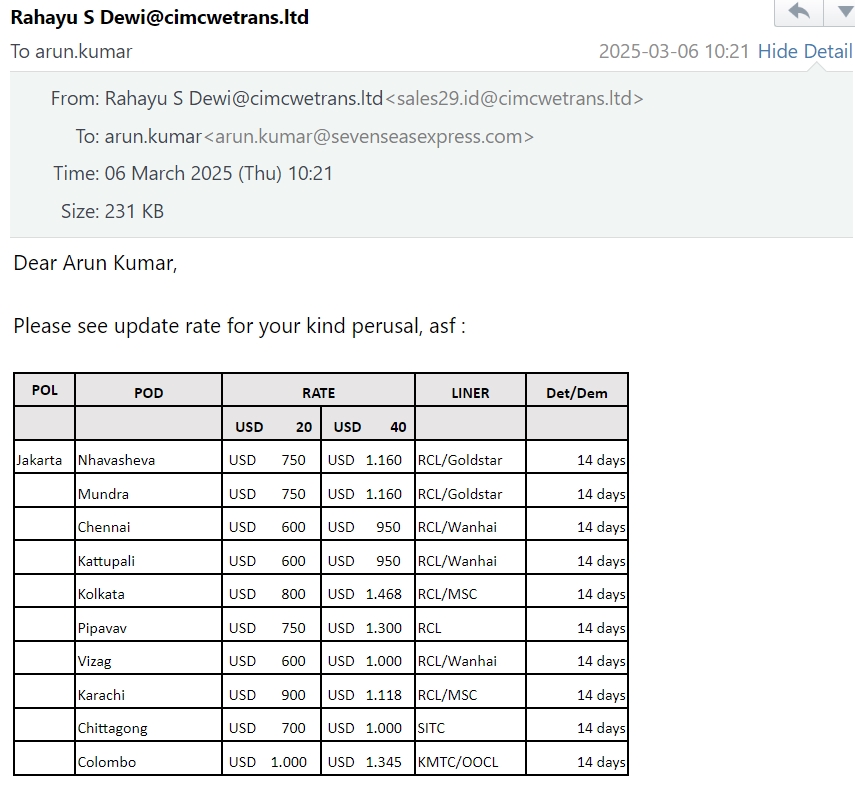
Task: Click the Karachi destination cell
Action: coord(101,694)
